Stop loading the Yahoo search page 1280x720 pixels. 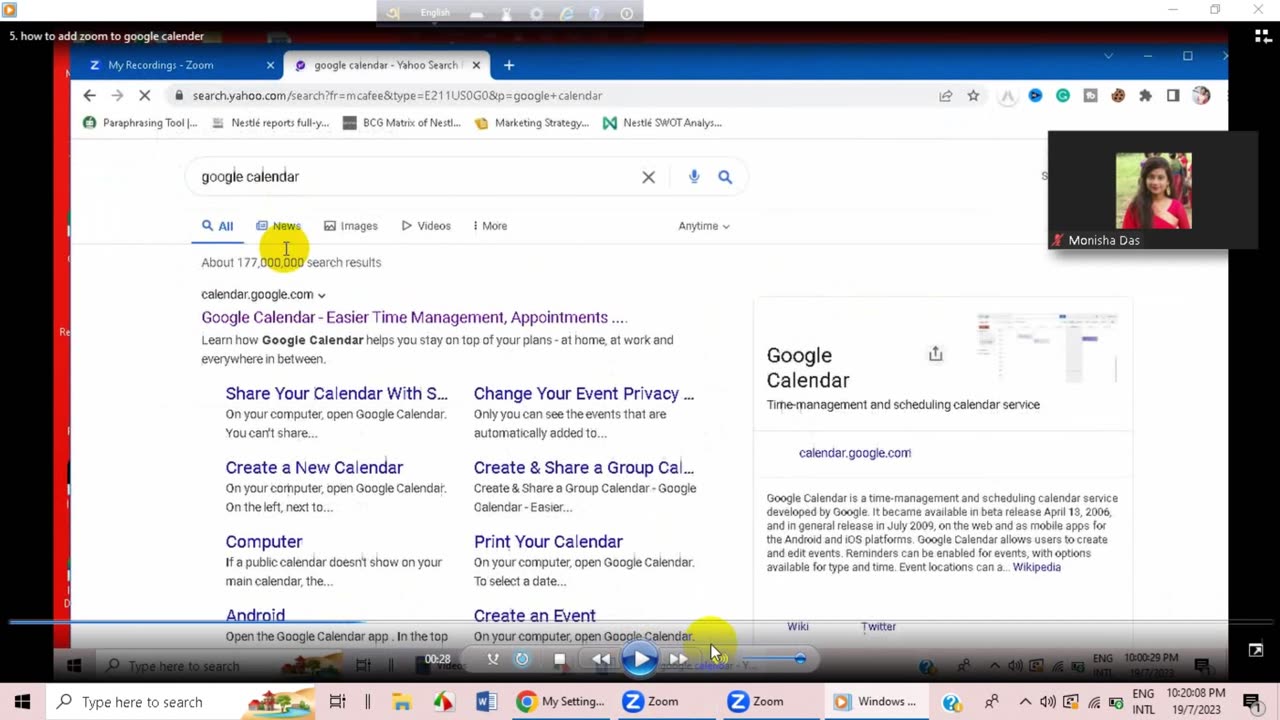click(x=145, y=95)
